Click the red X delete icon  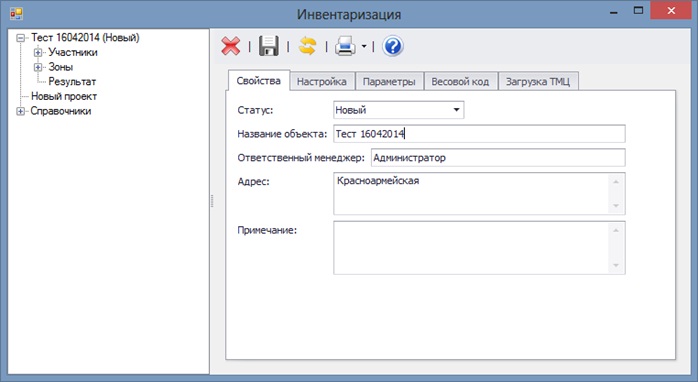pyautogui.click(x=231, y=46)
